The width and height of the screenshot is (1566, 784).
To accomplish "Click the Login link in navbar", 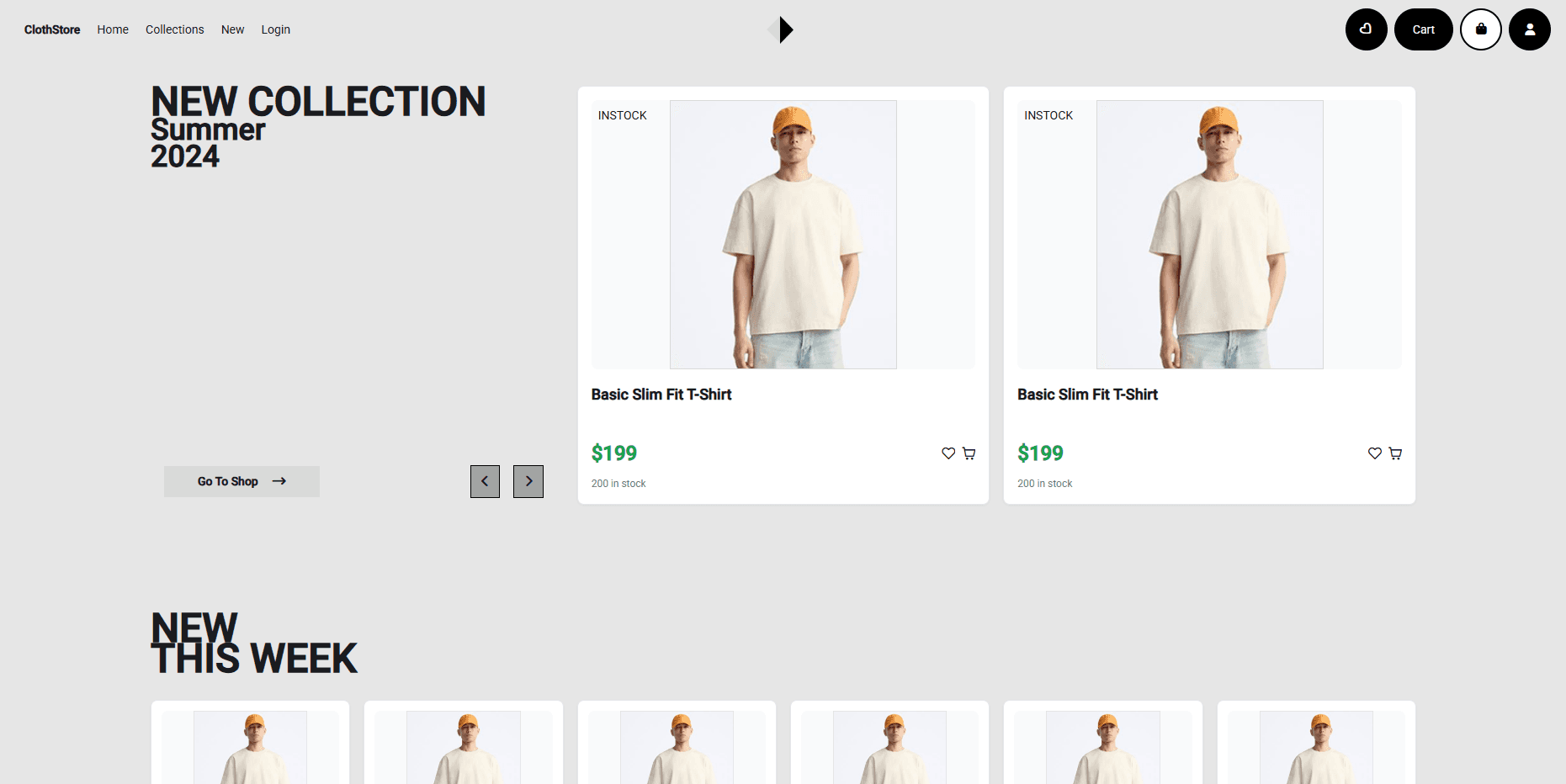I will (x=275, y=29).
